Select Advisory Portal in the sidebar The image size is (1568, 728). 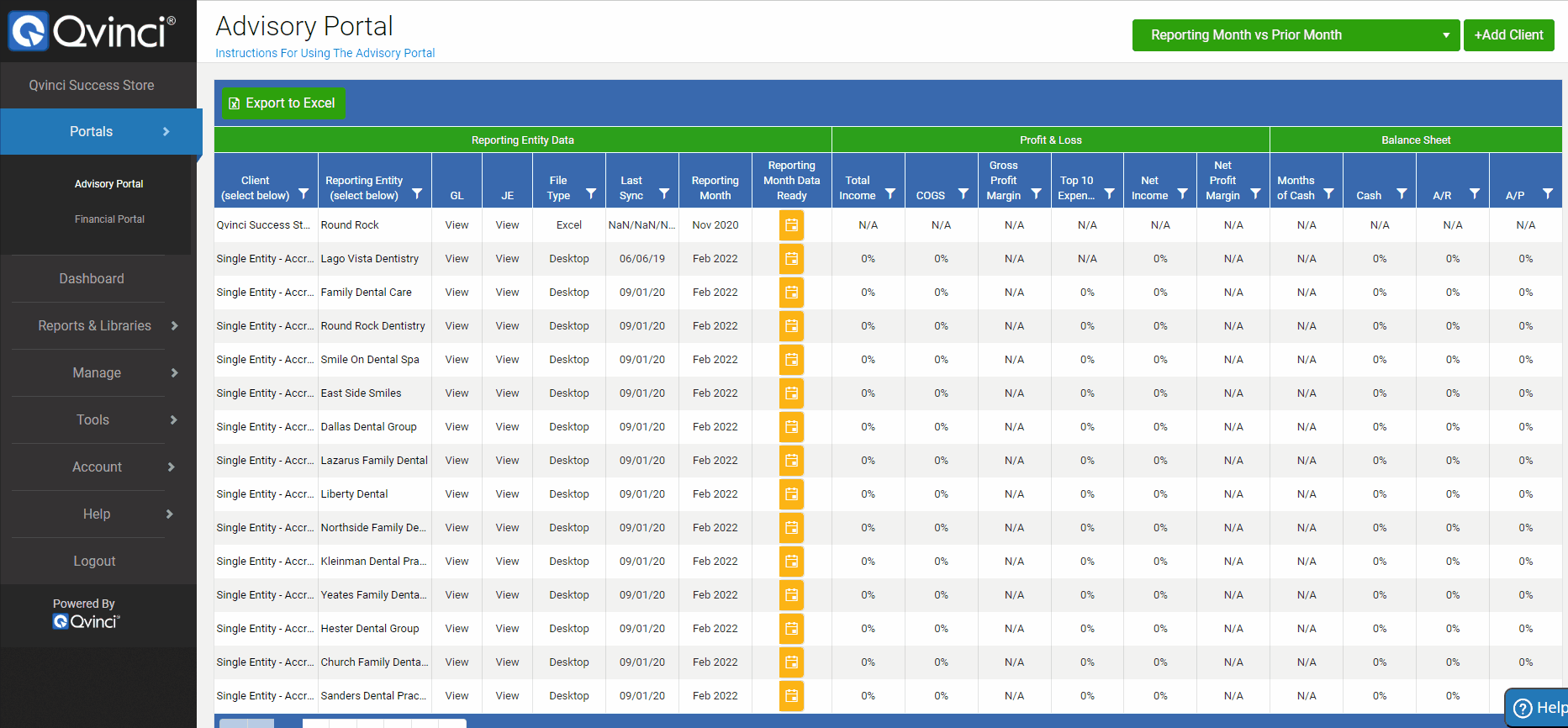109,184
